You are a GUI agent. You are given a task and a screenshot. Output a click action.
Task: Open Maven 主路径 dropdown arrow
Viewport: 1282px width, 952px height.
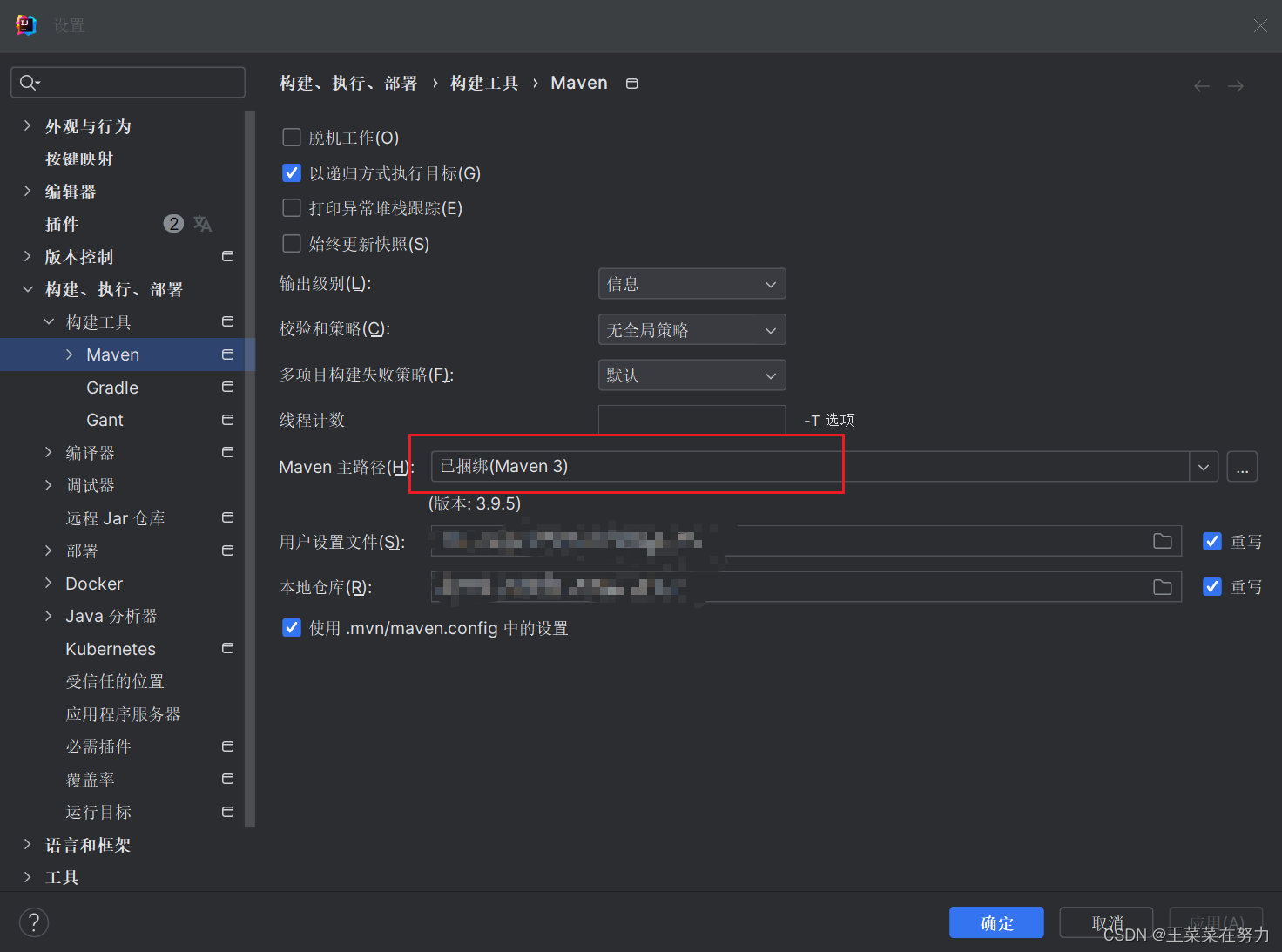(x=1204, y=467)
